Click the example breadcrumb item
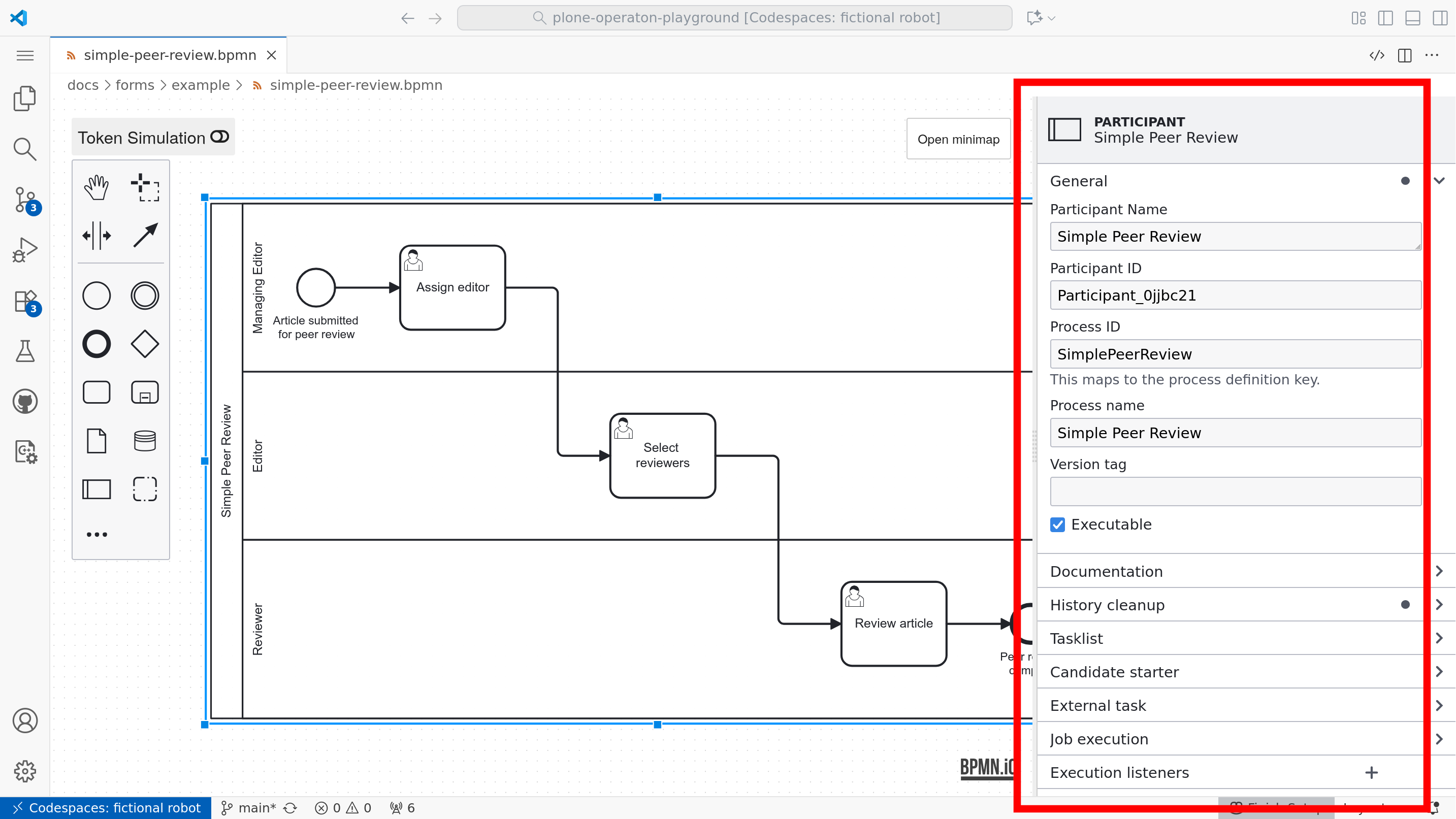 [200, 85]
